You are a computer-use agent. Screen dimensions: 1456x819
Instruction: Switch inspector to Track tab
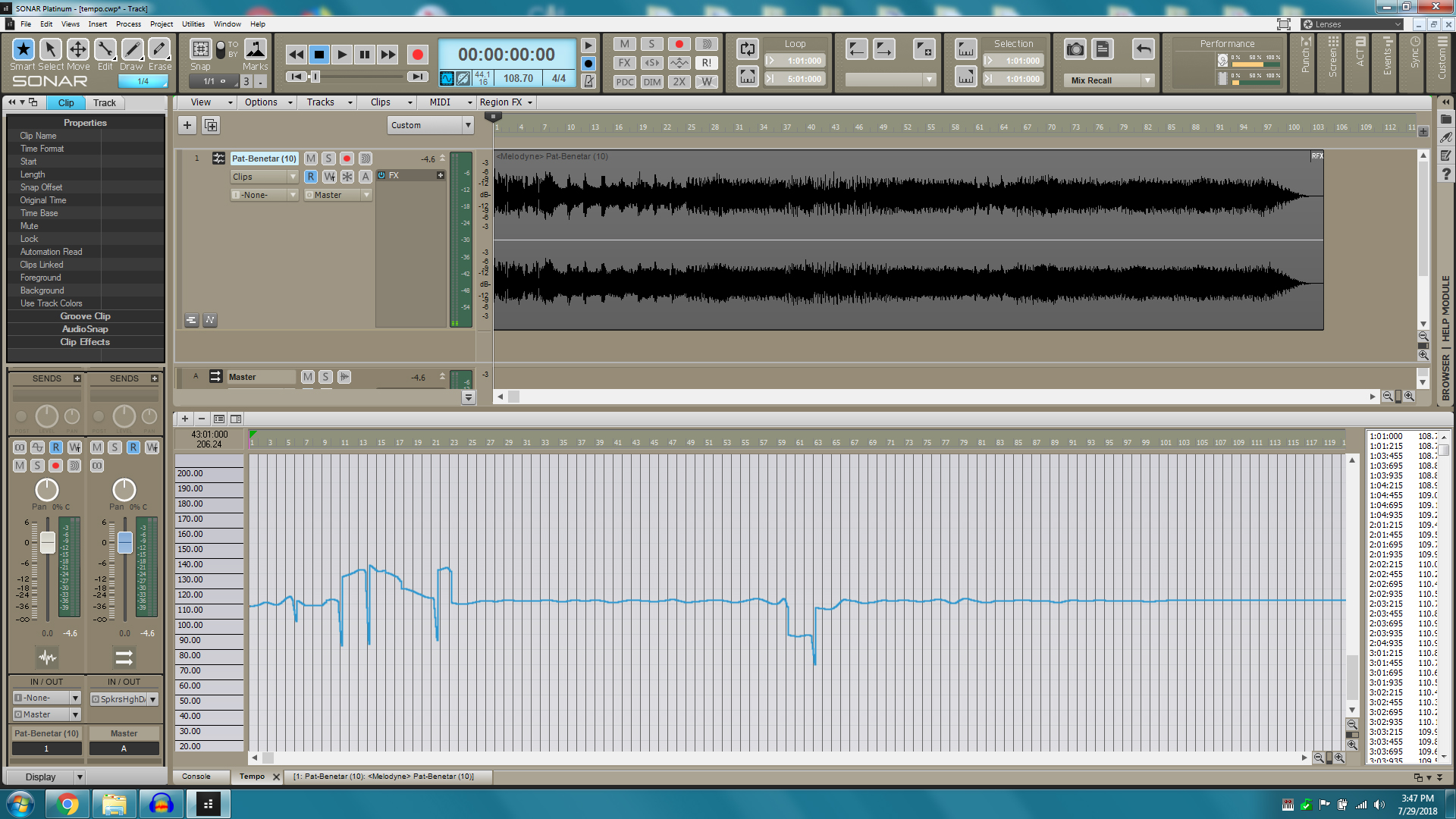point(105,103)
